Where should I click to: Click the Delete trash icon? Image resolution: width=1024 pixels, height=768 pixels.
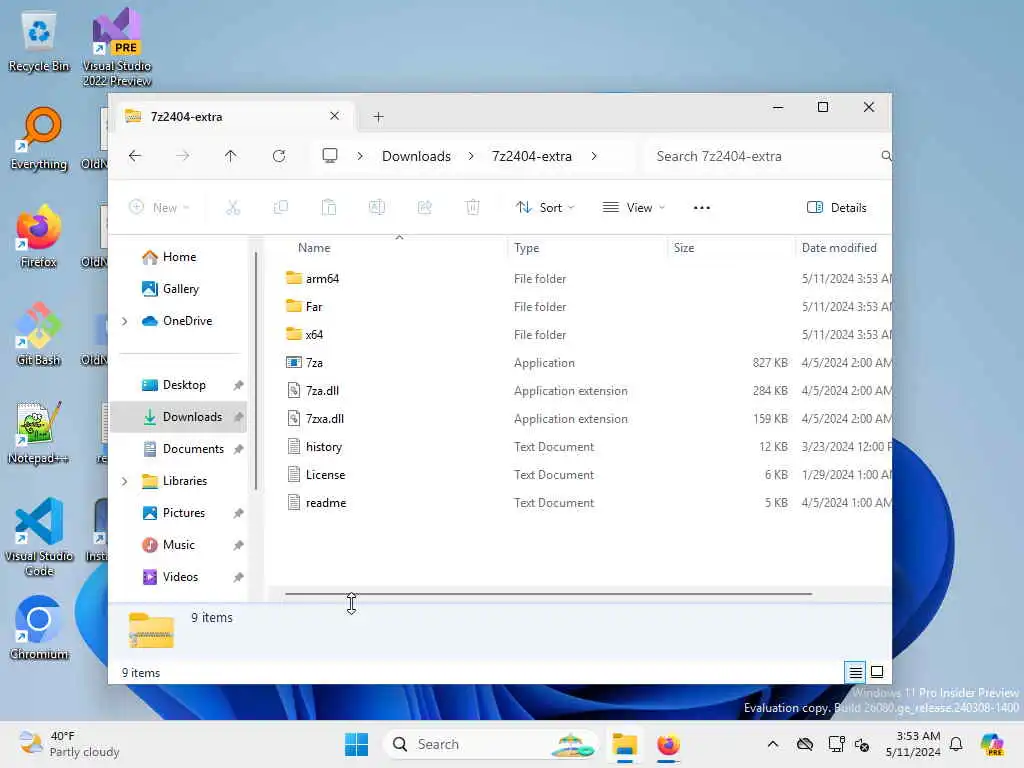click(x=472, y=208)
